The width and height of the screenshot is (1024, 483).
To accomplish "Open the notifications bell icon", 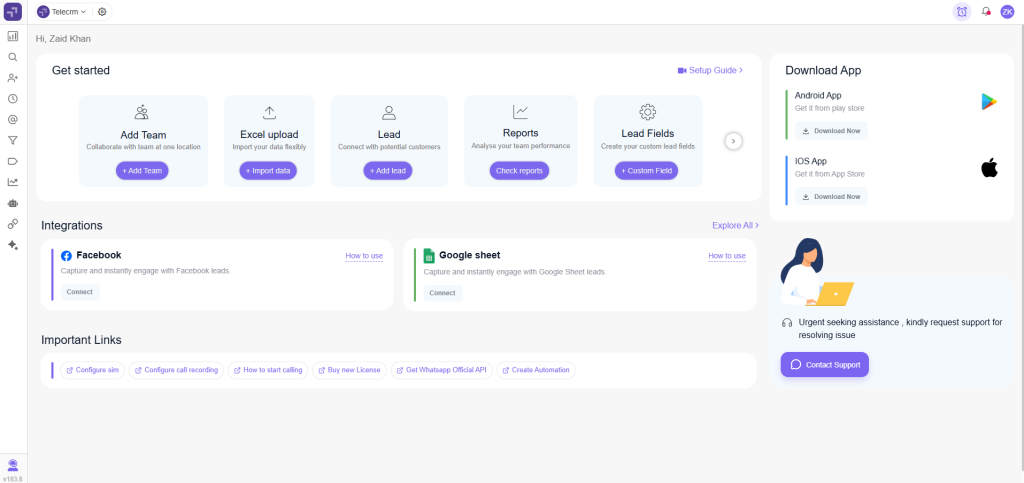I will (x=986, y=12).
